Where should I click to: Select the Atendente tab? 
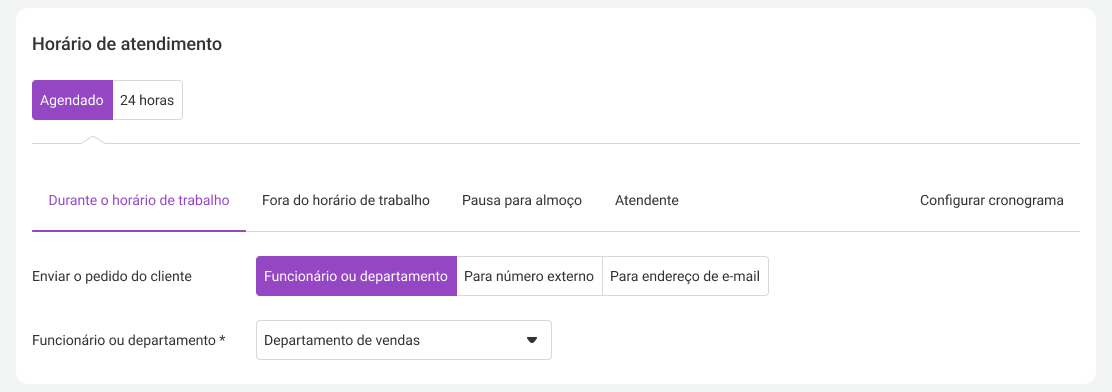coord(647,201)
